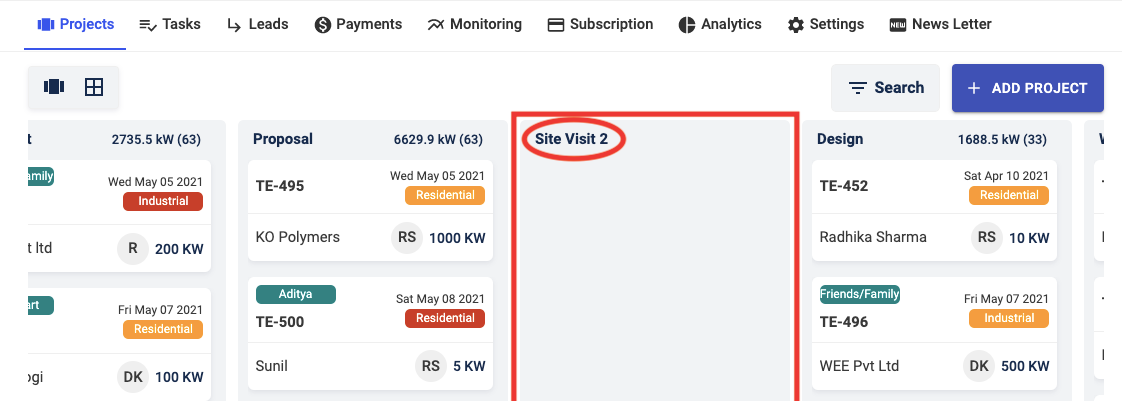Screen dimensions: 1122x401
Task: View the Analytics tab
Action: [x=719, y=24]
